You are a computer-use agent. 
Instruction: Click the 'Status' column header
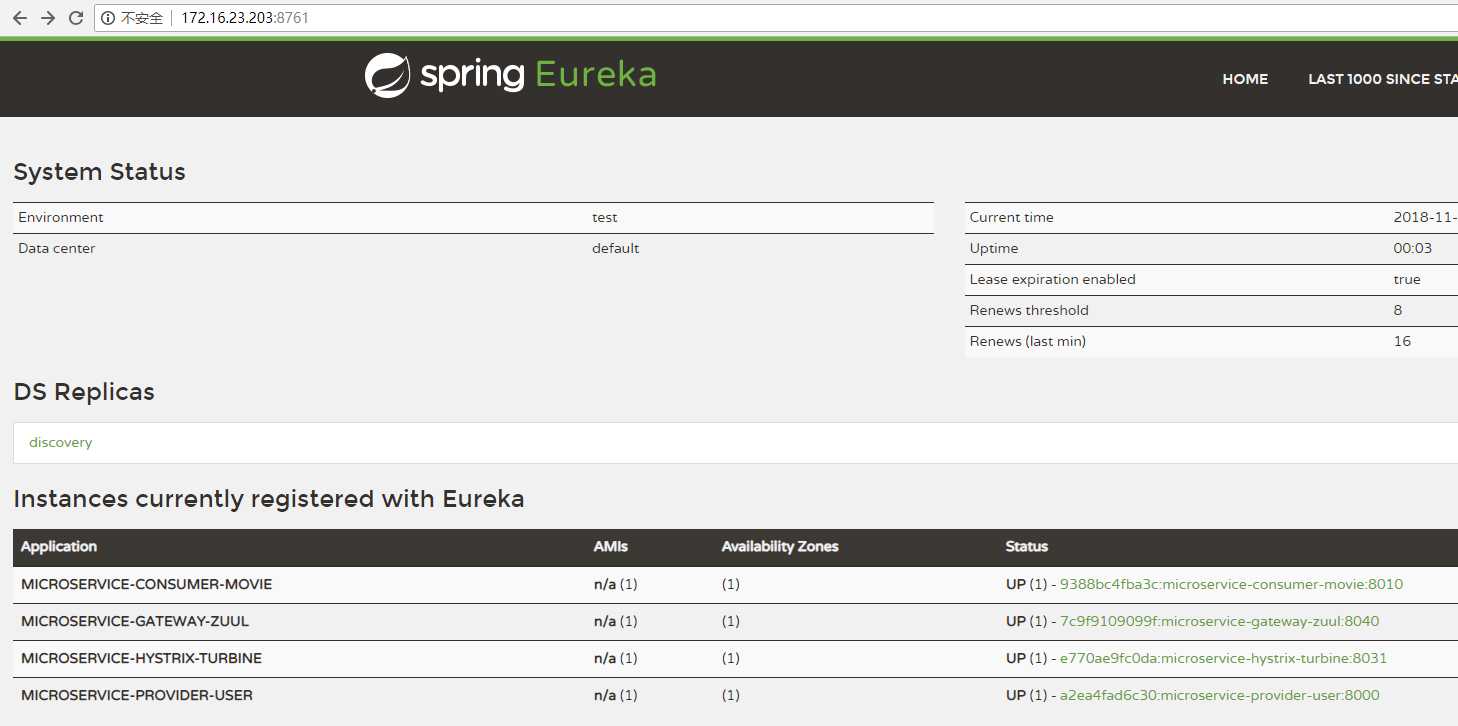(x=1027, y=546)
